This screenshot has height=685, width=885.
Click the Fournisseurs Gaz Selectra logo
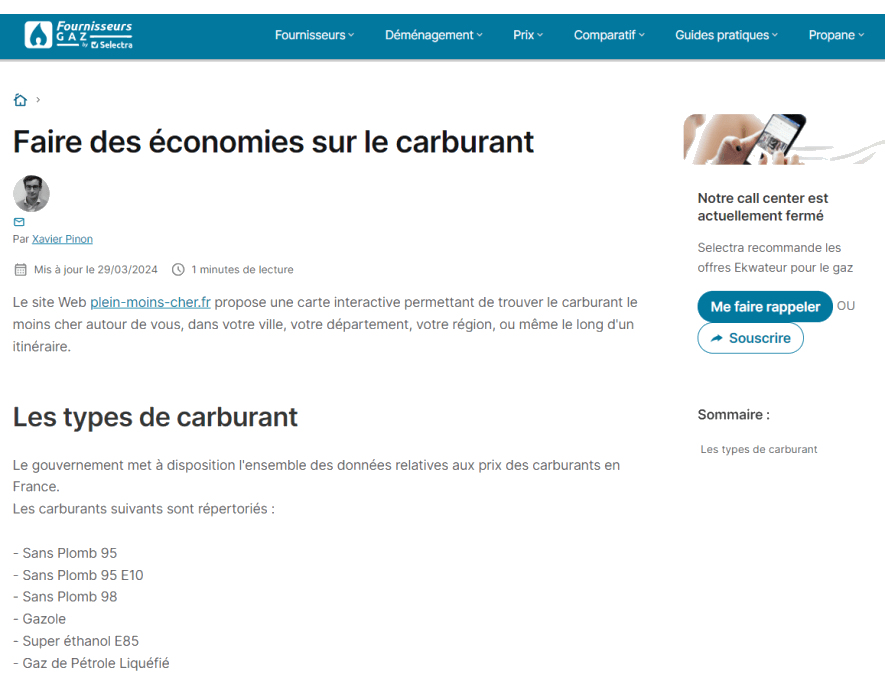coord(79,35)
